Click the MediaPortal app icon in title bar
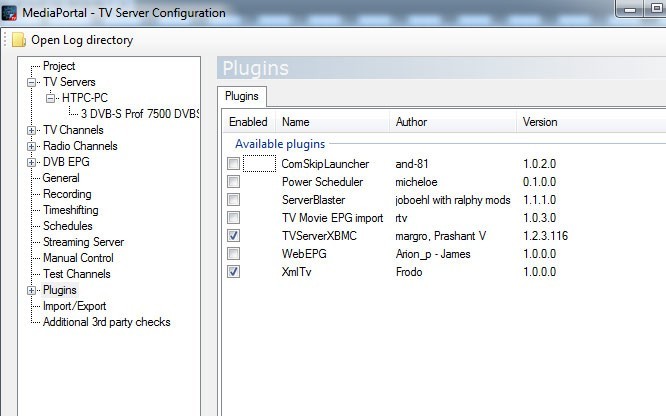The image size is (666, 416). pyautogui.click(x=11, y=13)
